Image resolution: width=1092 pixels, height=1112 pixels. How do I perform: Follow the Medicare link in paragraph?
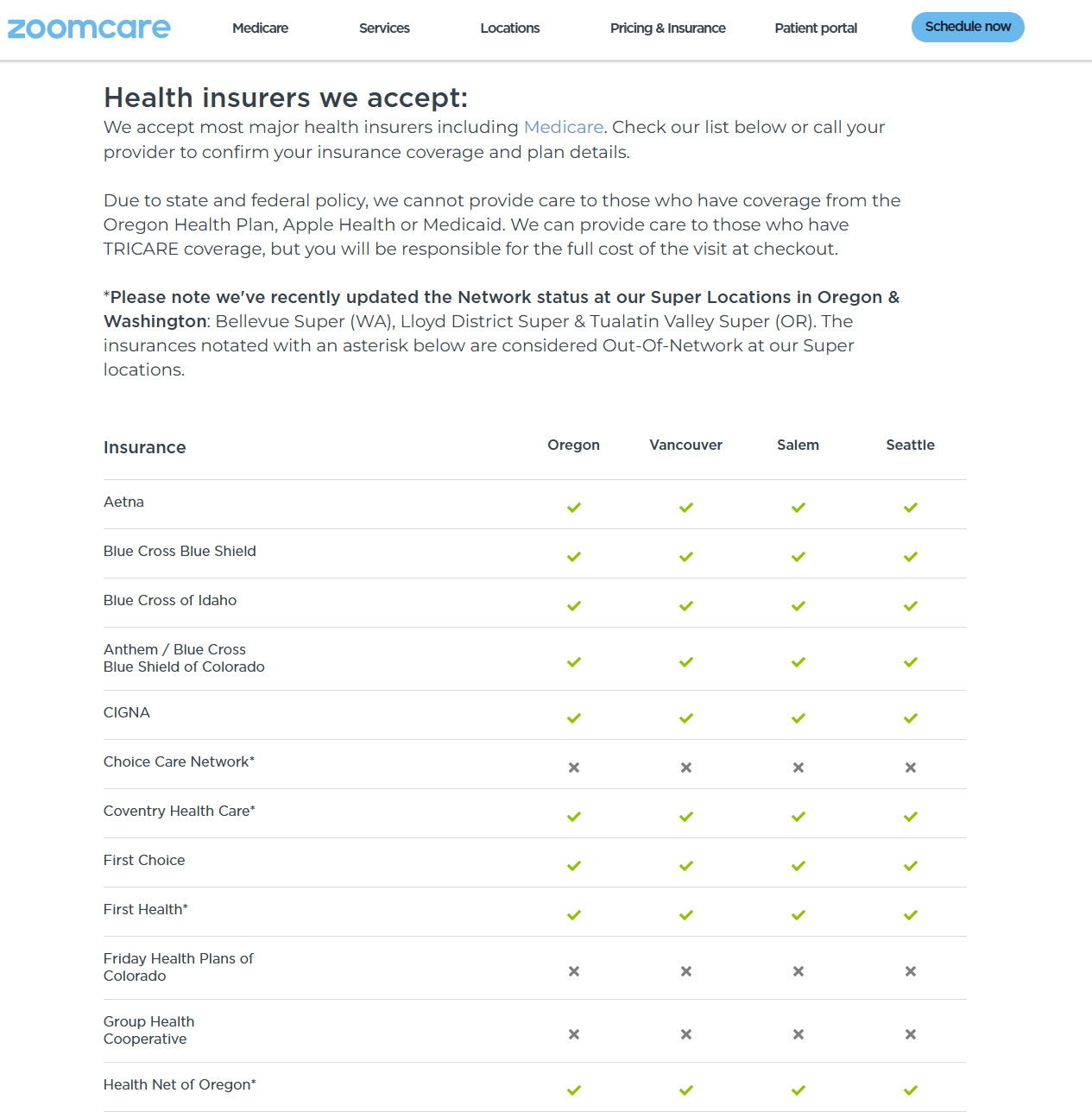point(563,127)
